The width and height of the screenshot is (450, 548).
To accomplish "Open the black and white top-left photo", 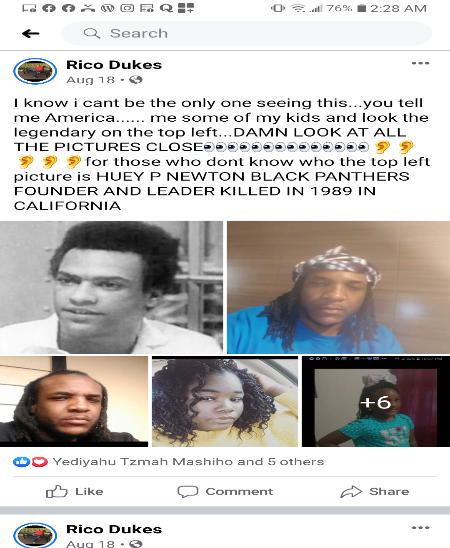I will tap(111, 287).
